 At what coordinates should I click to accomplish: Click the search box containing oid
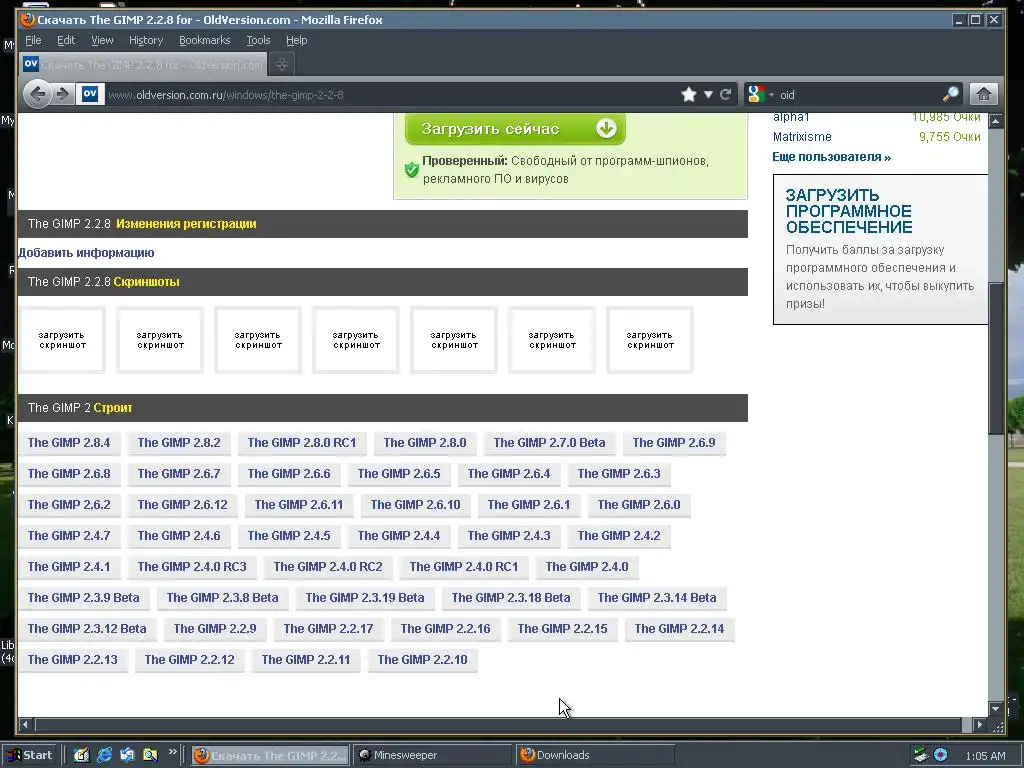pos(858,95)
